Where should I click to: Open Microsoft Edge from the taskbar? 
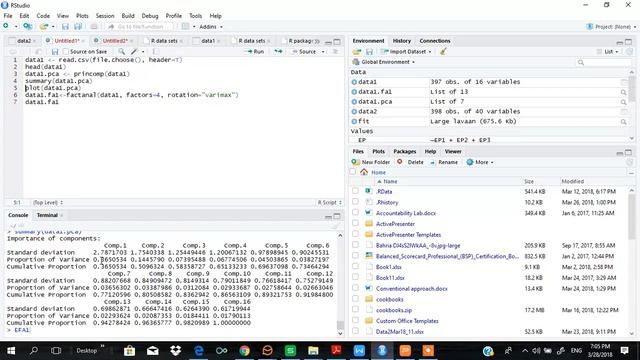[x=199, y=351]
